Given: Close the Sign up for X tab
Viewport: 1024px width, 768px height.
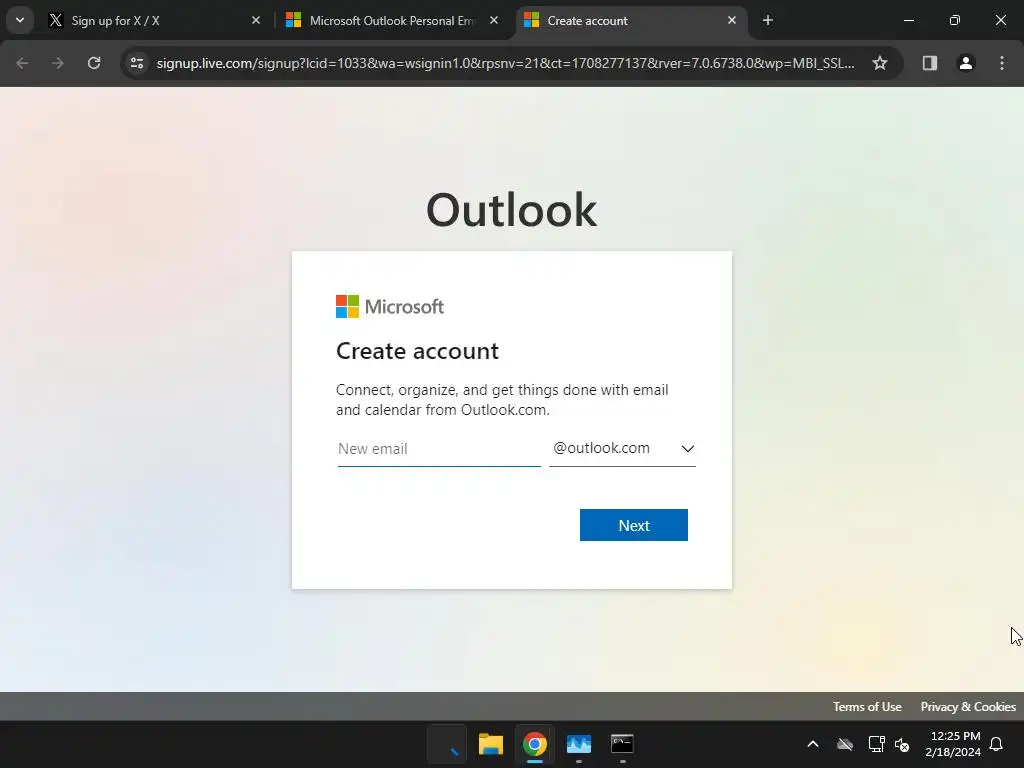Looking at the screenshot, I should [256, 20].
